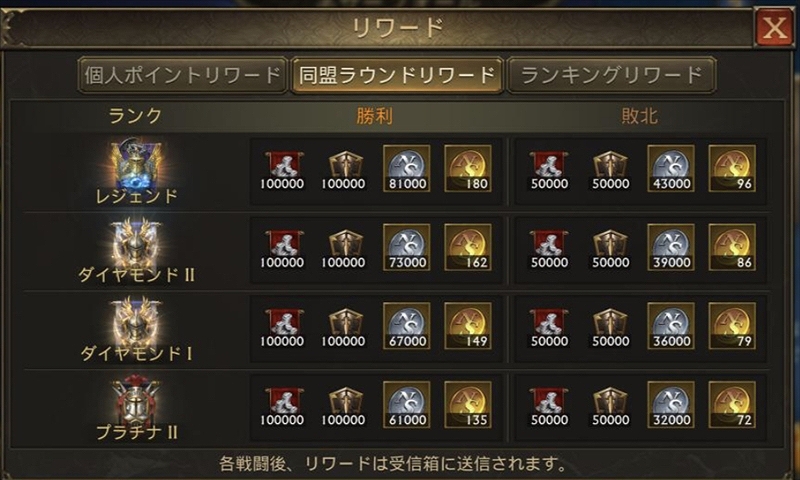Select the 同盟ラウンドリワード tab
The width and height of the screenshot is (800, 480).
397,75
